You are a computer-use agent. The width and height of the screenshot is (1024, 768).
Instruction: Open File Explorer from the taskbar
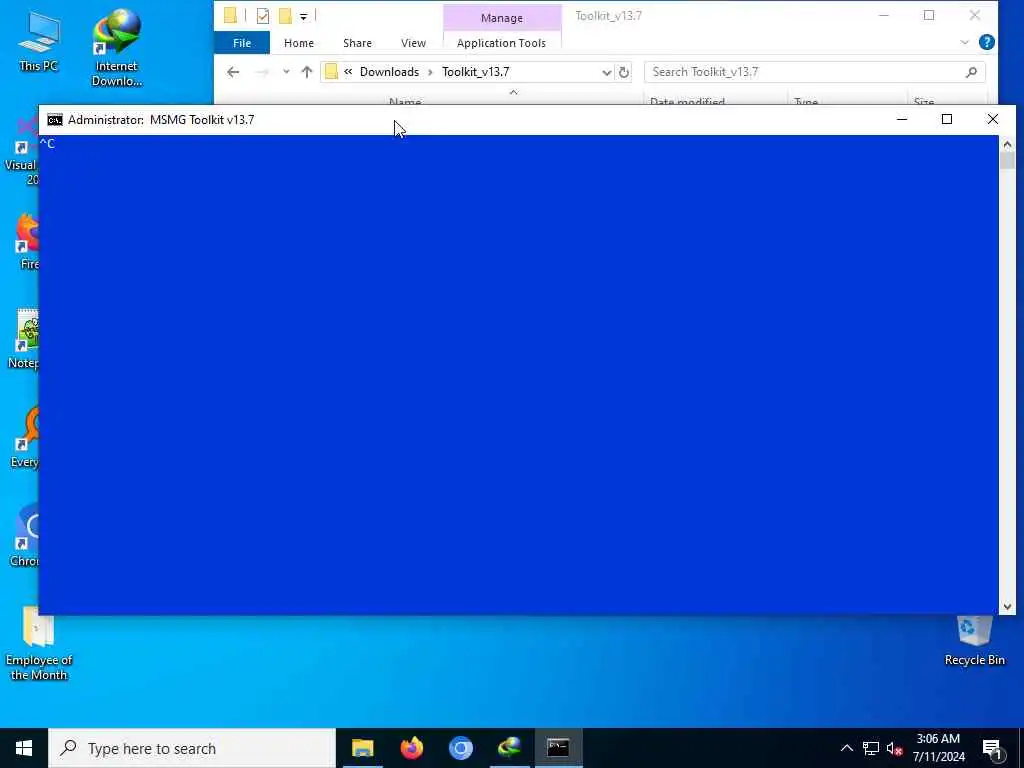[x=362, y=748]
